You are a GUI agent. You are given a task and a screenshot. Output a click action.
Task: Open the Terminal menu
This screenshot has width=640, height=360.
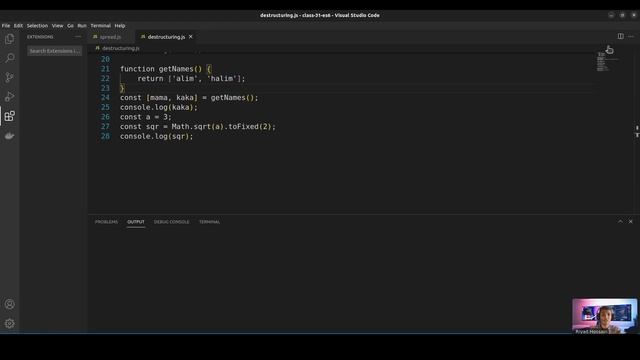pyautogui.click(x=101, y=25)
